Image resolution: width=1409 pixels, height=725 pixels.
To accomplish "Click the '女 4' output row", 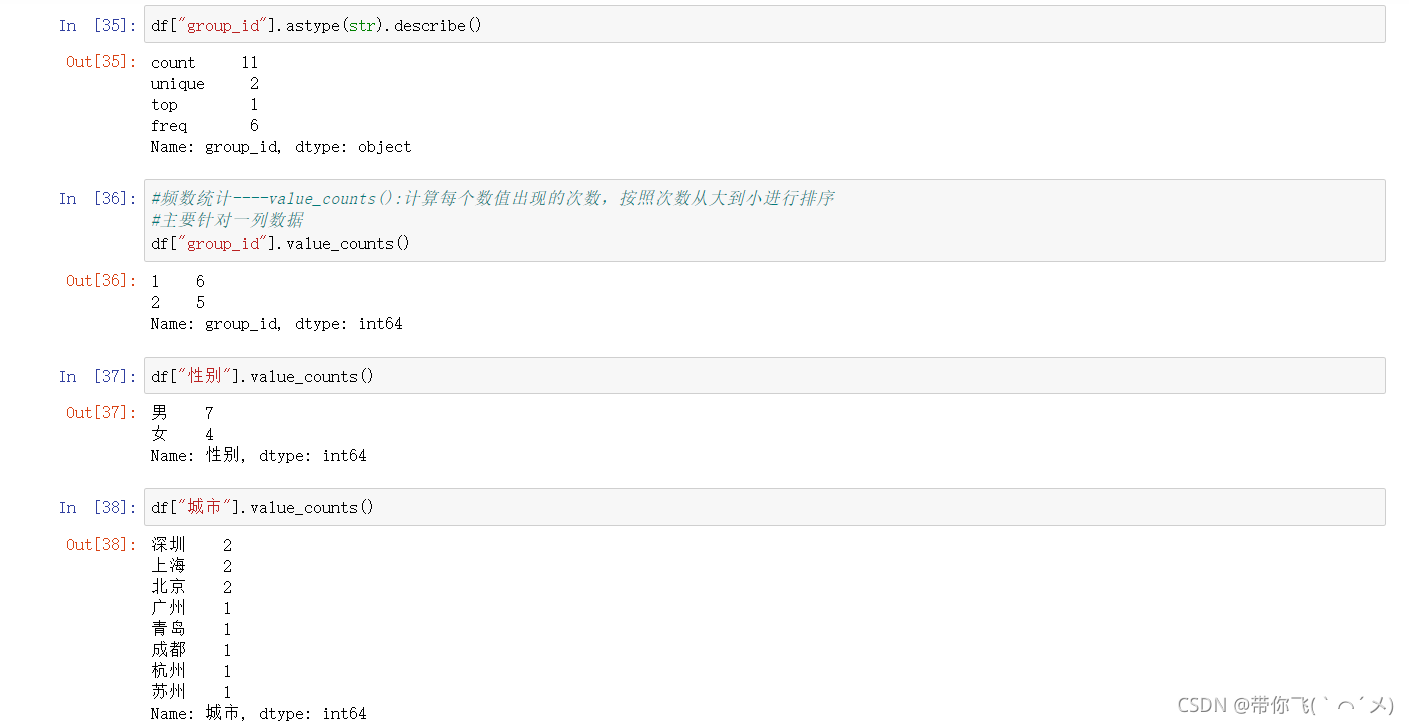I will pyautogui.click(x=183, y=434).
